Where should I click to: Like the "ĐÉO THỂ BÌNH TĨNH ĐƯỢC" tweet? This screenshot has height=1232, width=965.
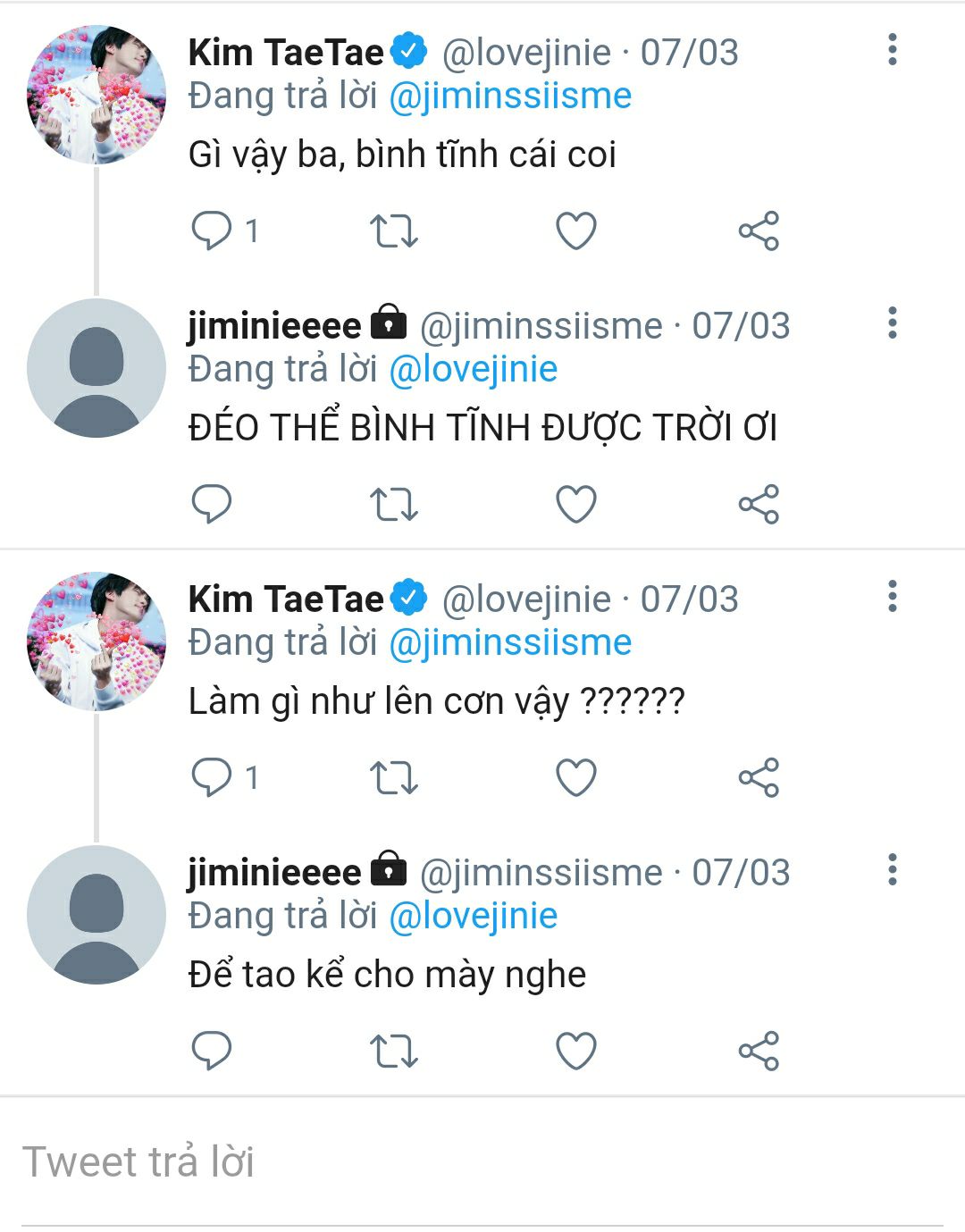(576, 504)
